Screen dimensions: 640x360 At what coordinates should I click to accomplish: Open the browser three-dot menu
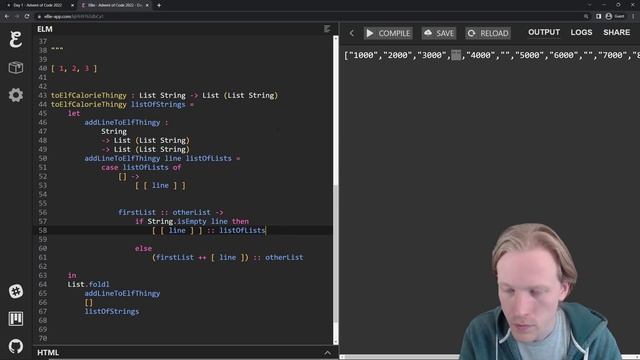(633, 16)
